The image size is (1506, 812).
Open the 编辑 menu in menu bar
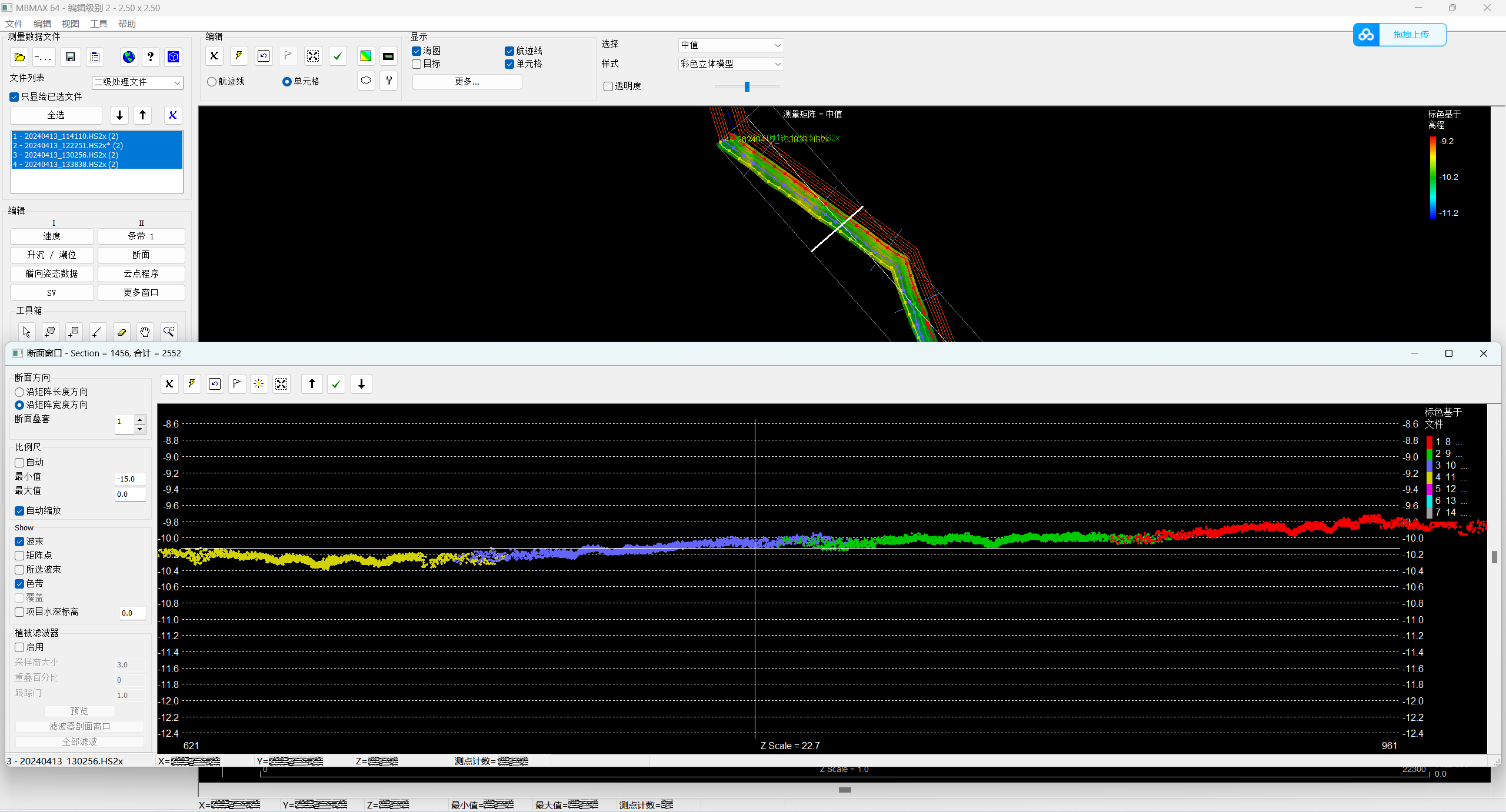[42, 24]
